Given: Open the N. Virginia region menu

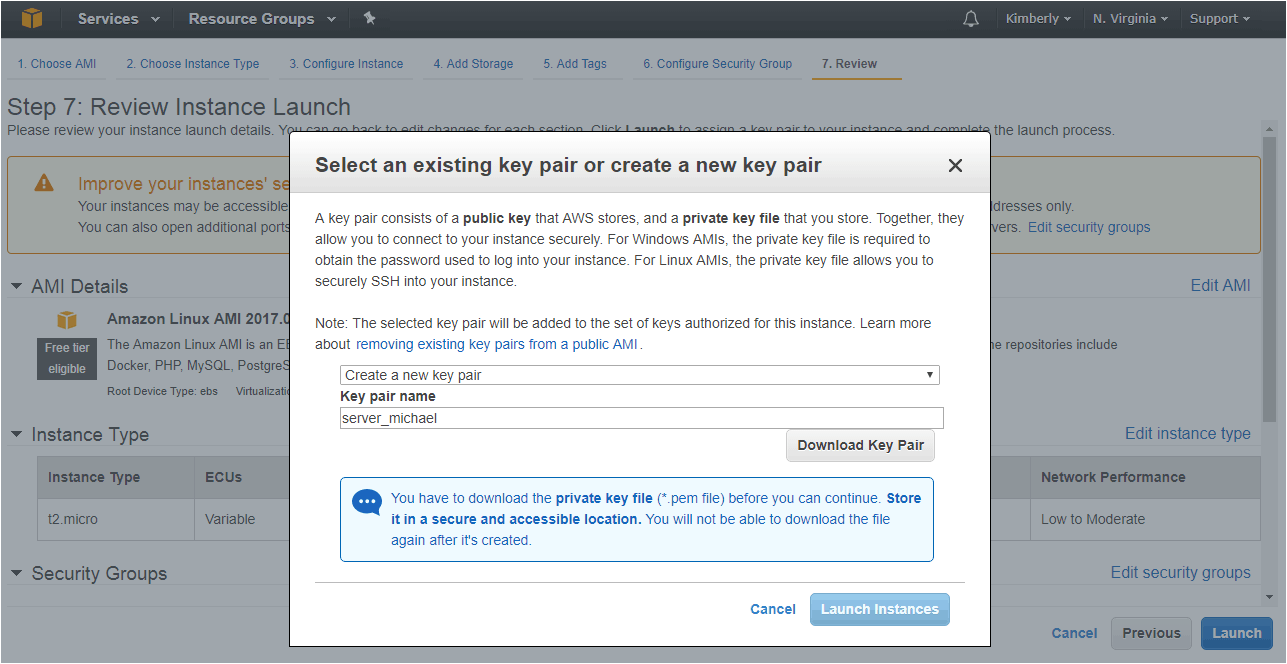Looking at the screenshot, I should (1130, 18).
